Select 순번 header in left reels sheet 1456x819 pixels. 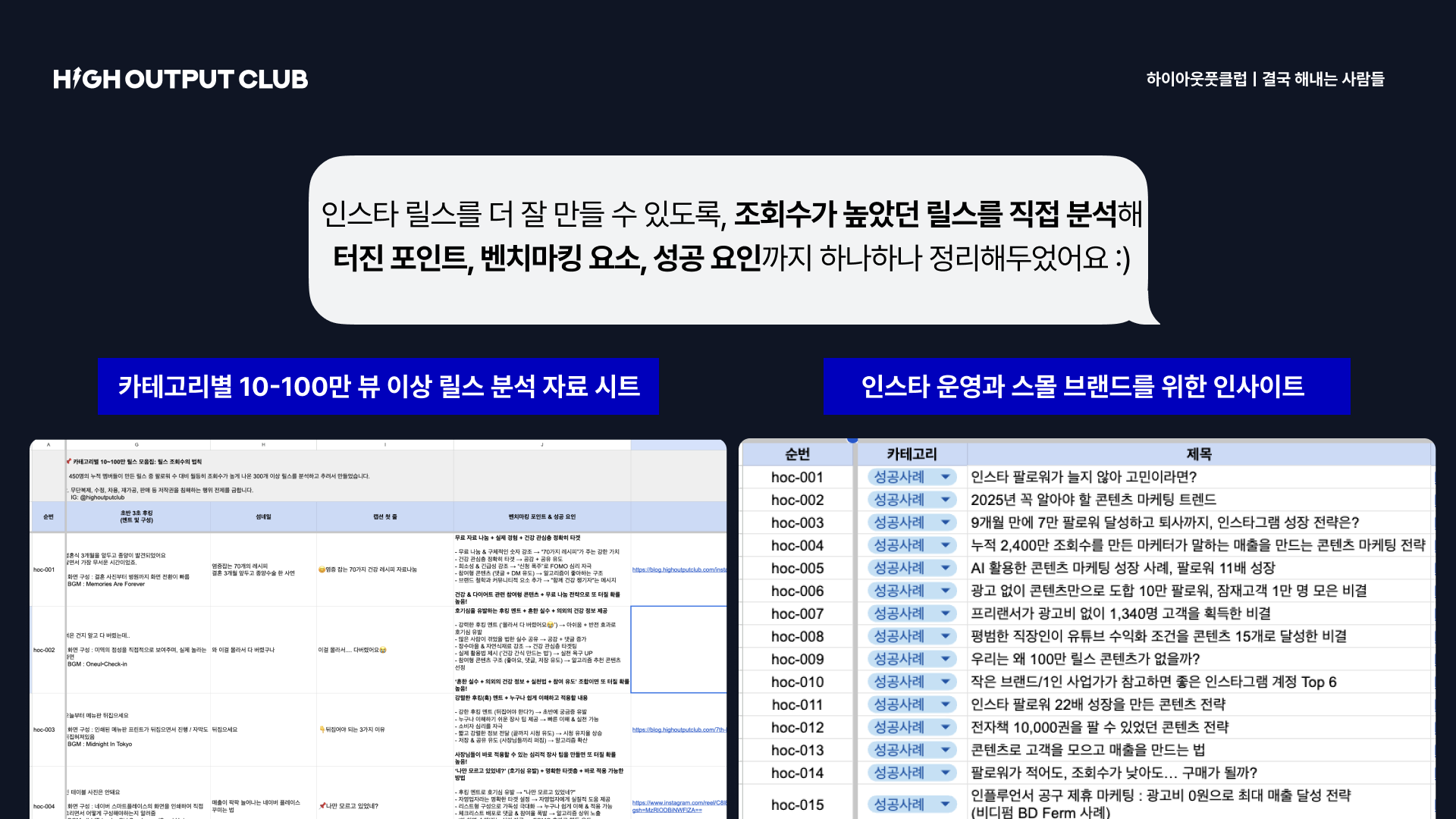[48, 516]
